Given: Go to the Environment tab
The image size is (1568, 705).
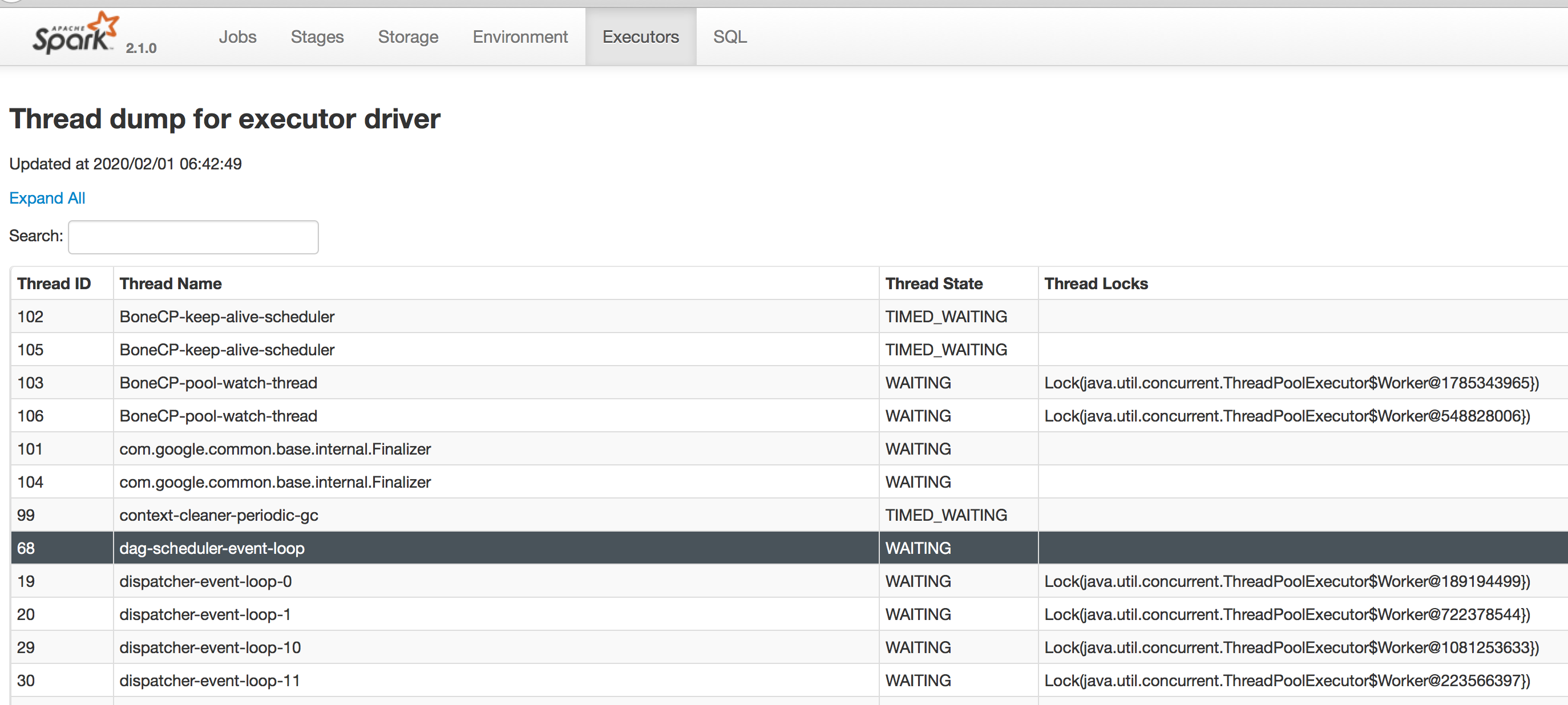Looking at the screenshot, I should [x=520, y=37].
